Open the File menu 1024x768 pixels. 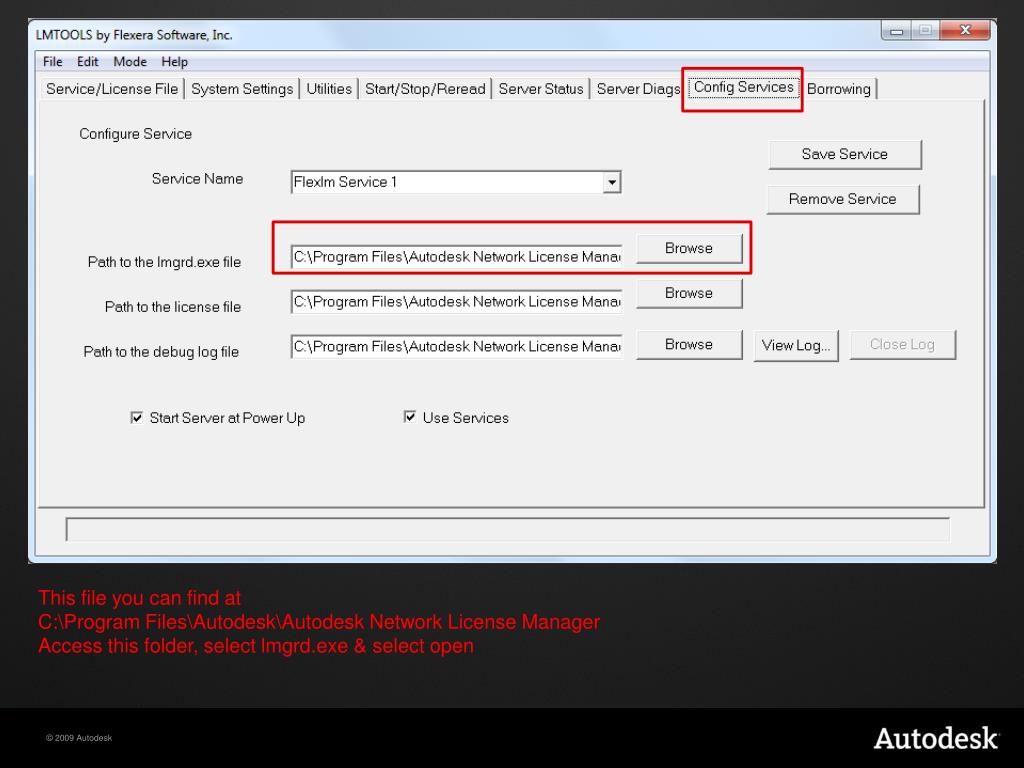click(52, 62)
